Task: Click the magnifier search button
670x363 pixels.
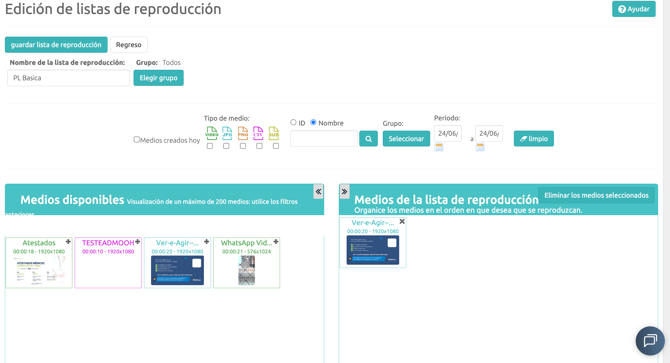Action: click(x=368, y=139)
